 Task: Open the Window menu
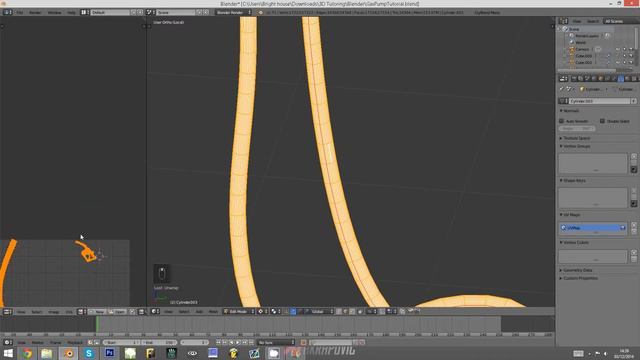coord(54,13)
